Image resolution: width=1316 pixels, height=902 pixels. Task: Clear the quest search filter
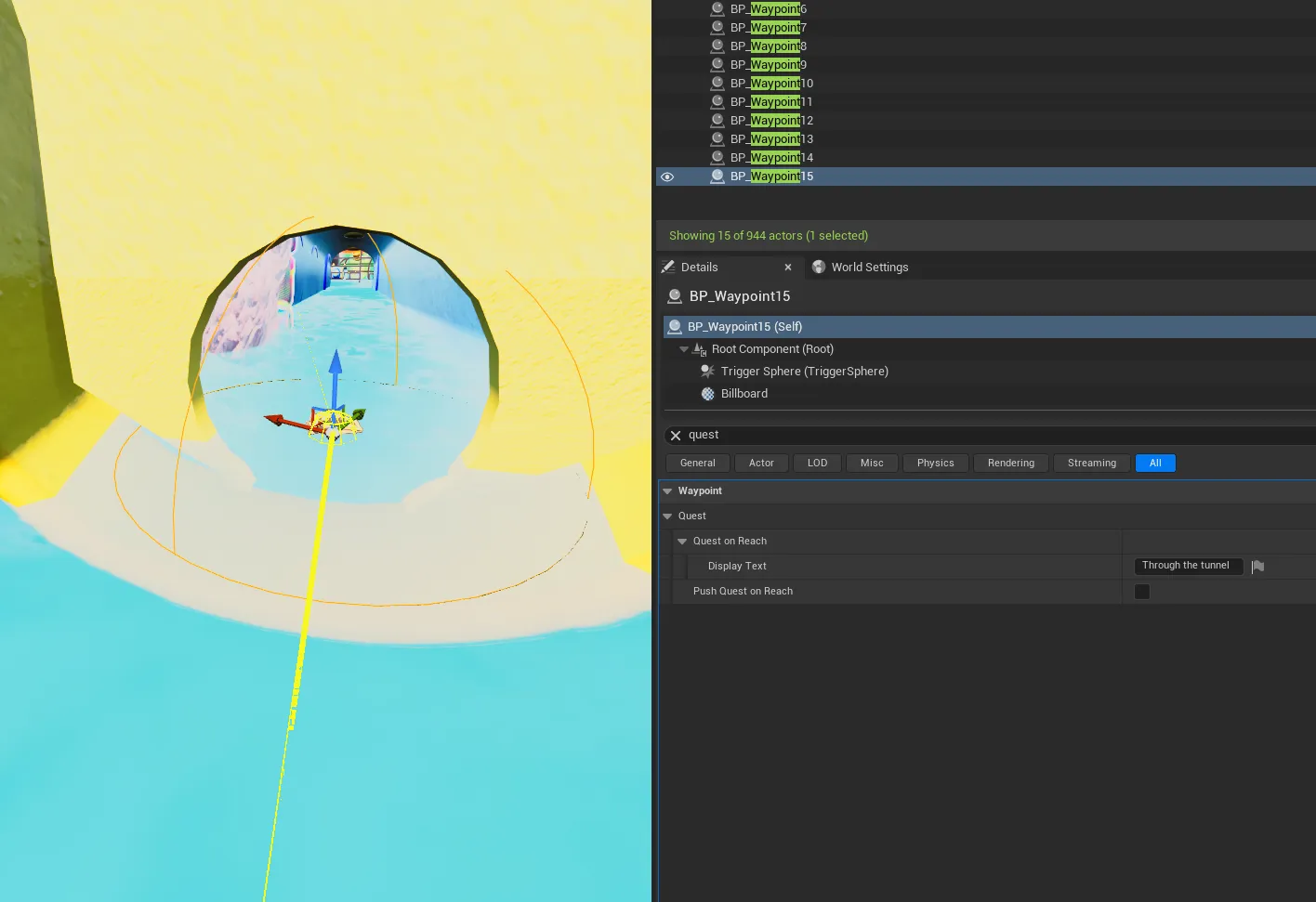[676, 436]
